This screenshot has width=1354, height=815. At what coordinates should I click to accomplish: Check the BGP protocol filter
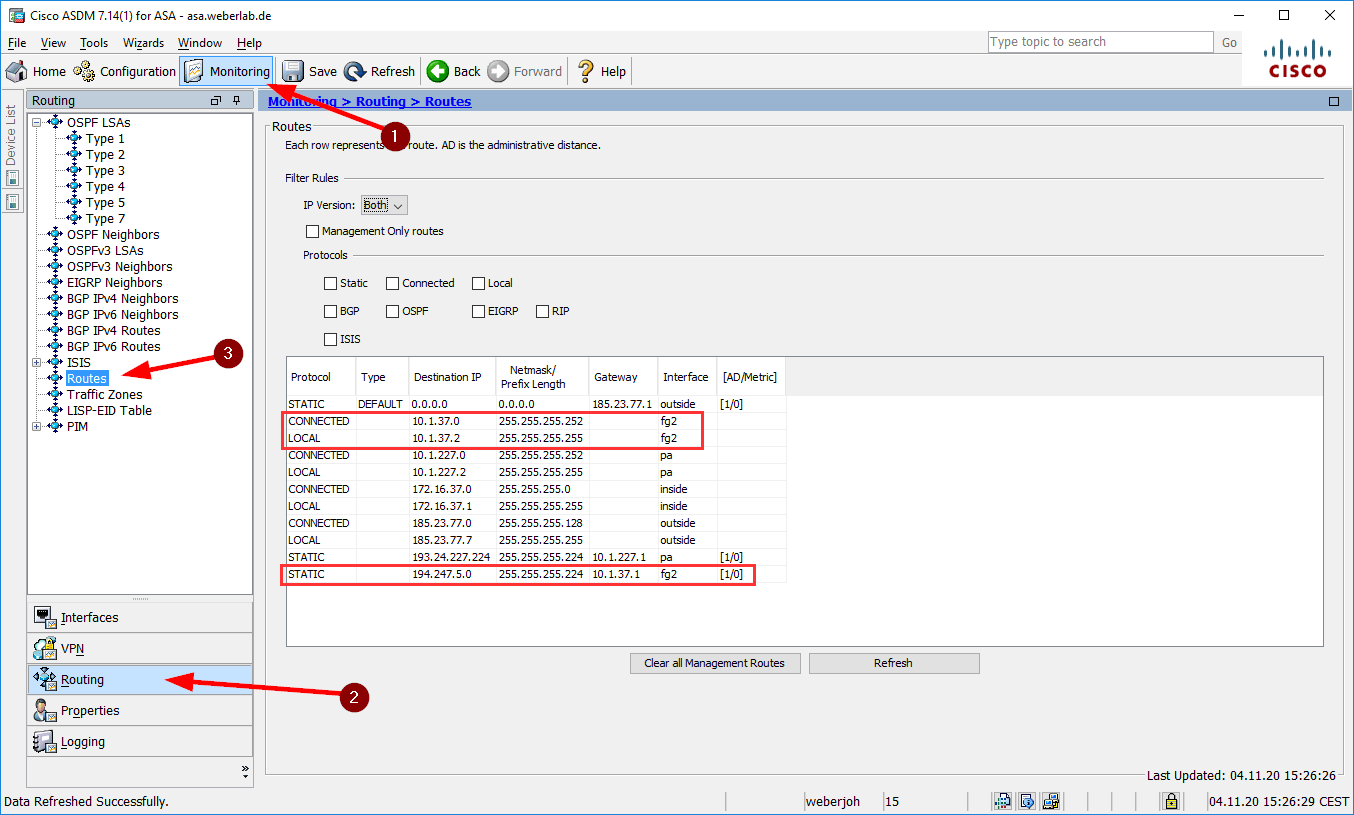pyautogui.click(x=330, y=311)
